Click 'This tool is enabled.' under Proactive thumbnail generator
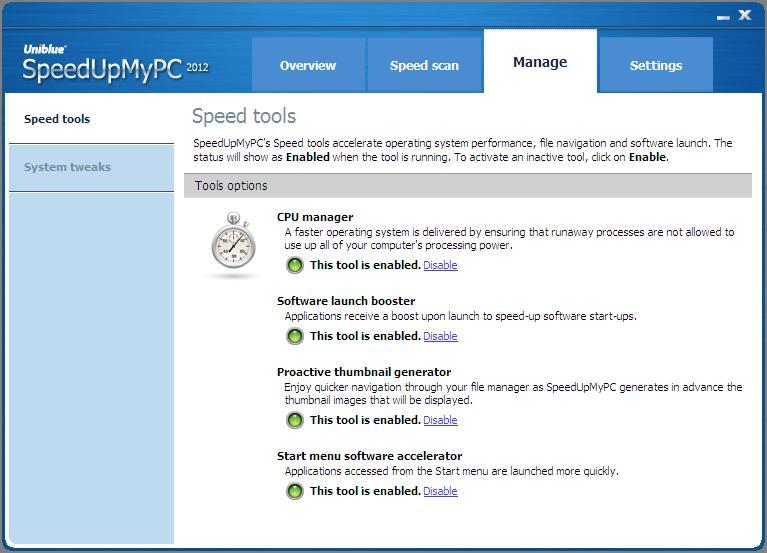Viewport: 767px width, 553px height. [365, 420]
